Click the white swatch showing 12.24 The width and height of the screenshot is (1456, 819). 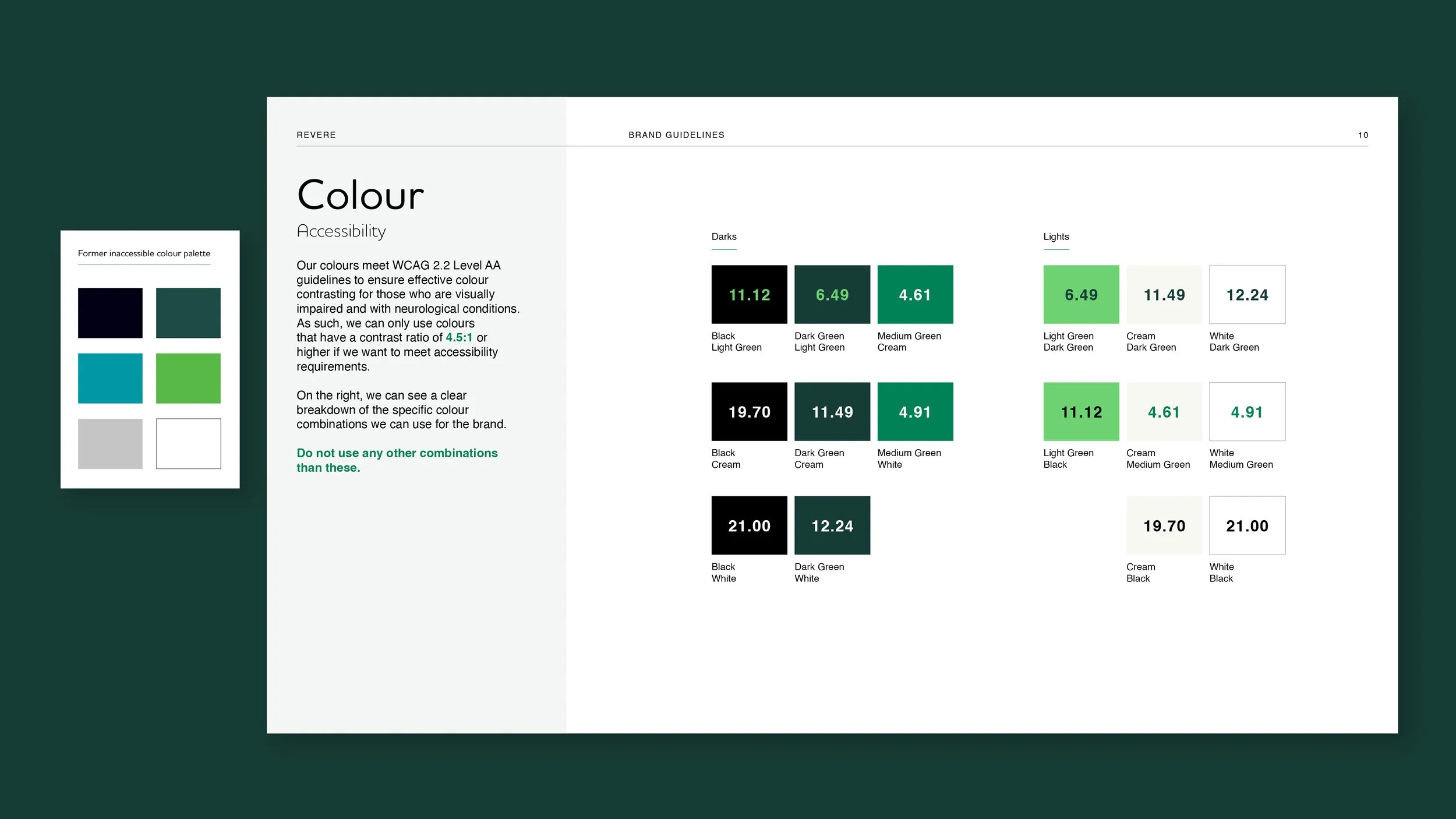tap(1247, 294)
